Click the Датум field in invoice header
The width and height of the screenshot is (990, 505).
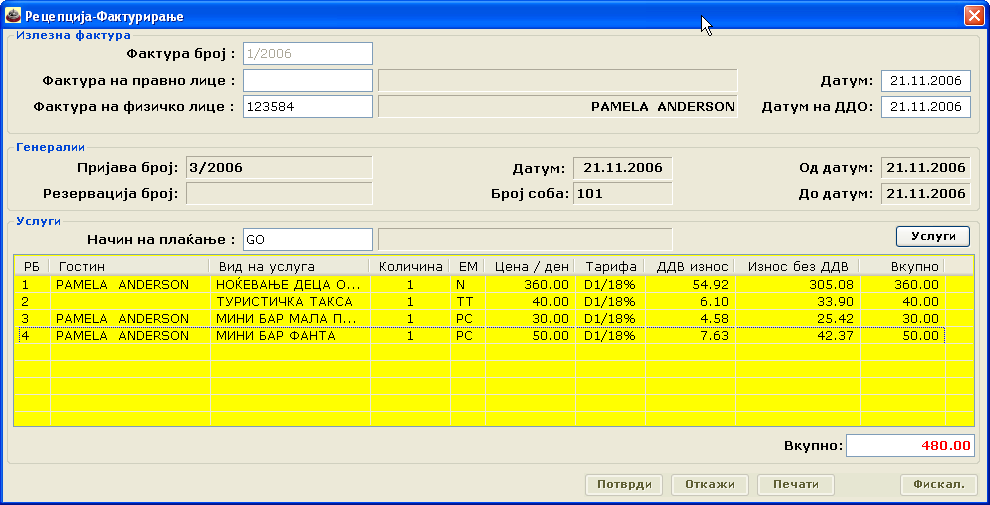click(925, 81)
